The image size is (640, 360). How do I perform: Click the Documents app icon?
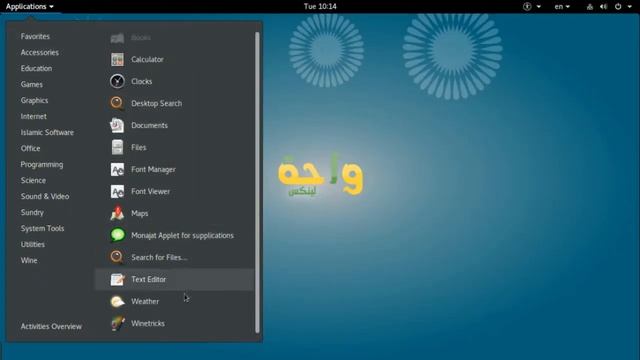[118, 125]
